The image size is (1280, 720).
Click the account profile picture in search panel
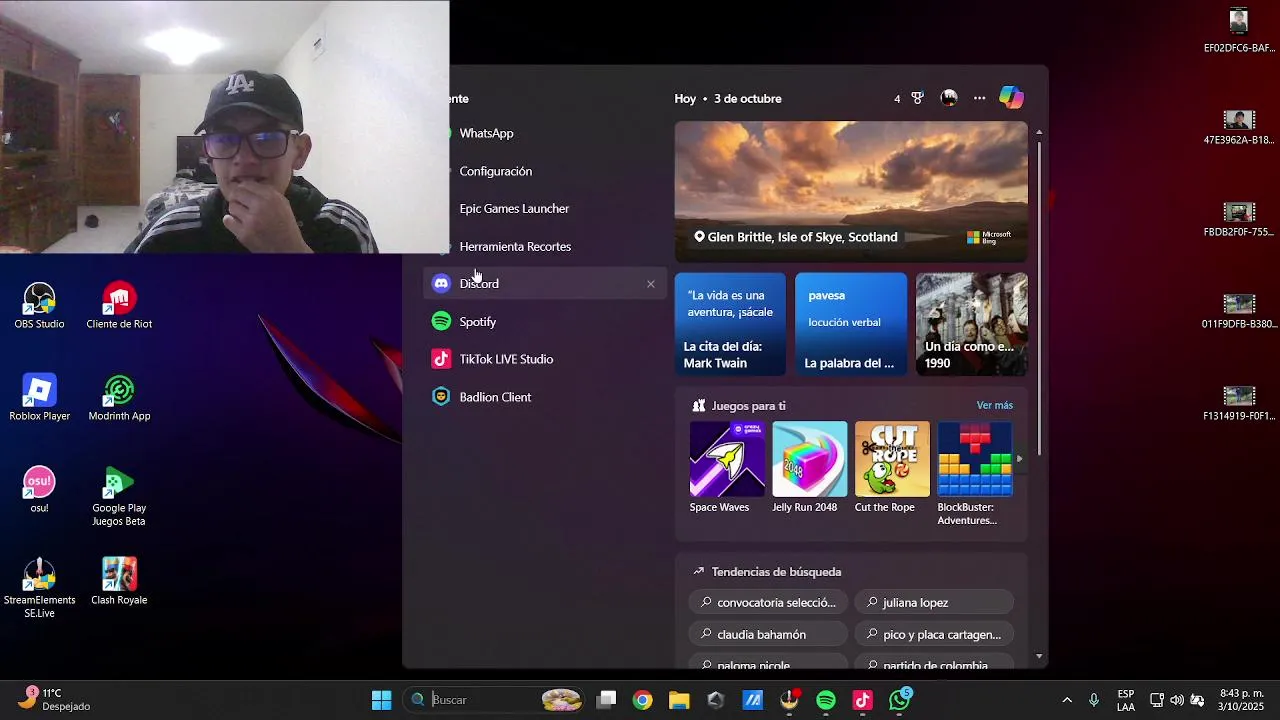pyautogui.click(x=949, y=98)
